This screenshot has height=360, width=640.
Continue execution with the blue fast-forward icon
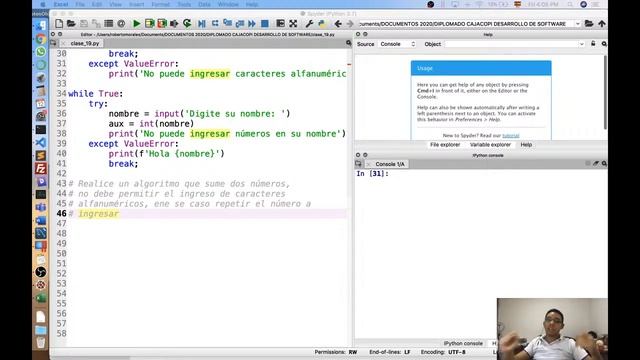(x=252, y=24)
